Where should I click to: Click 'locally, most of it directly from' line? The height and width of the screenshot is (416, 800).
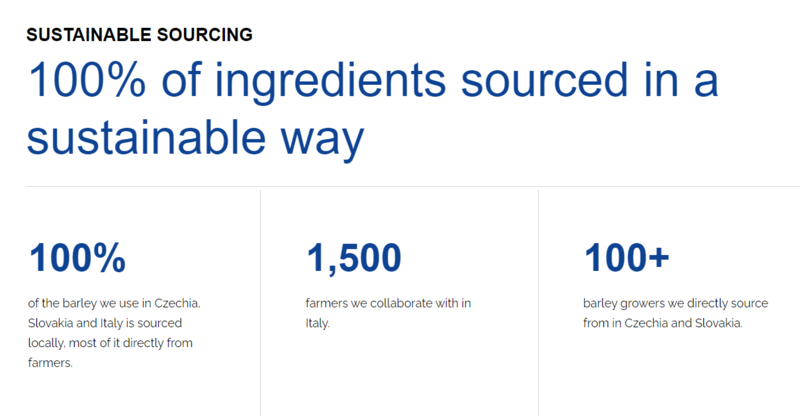point(110,343)
